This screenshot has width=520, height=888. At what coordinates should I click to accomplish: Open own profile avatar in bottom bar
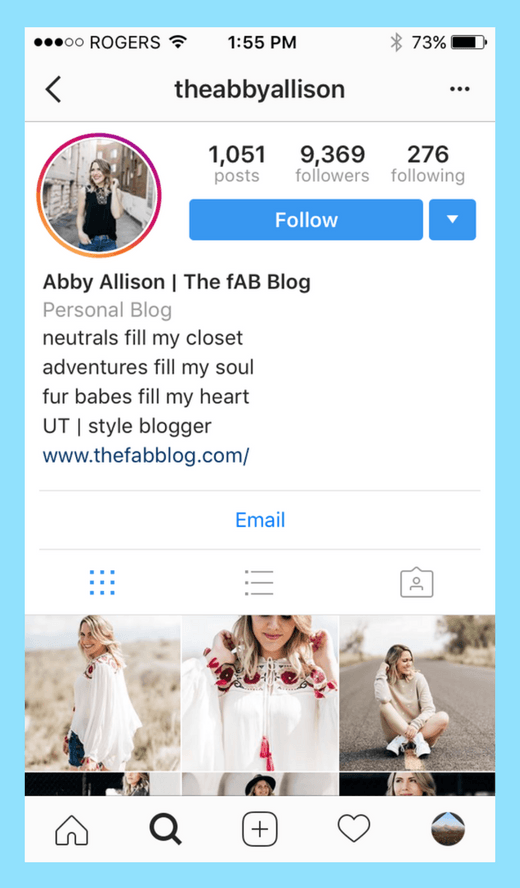[447, 829]
